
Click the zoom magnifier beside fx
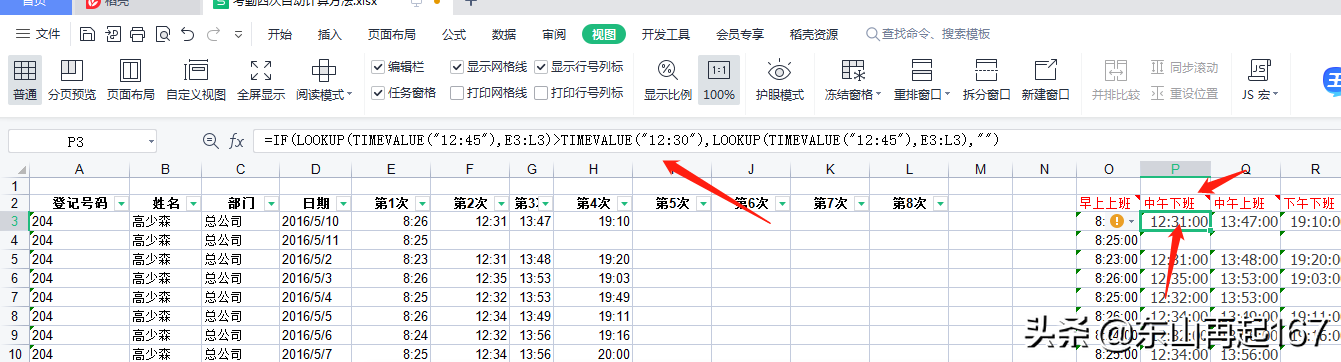pyautogui.click(x=210, y=141)
